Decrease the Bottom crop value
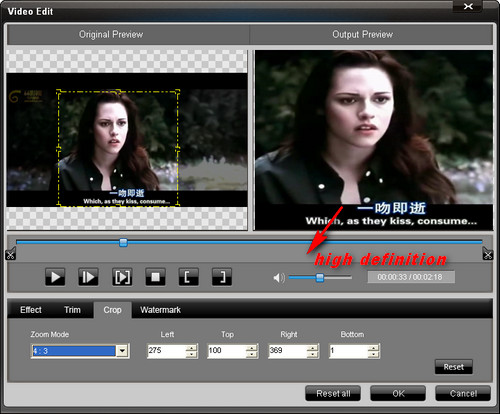This screenshot has width=500, height=414. coord(373,354)
